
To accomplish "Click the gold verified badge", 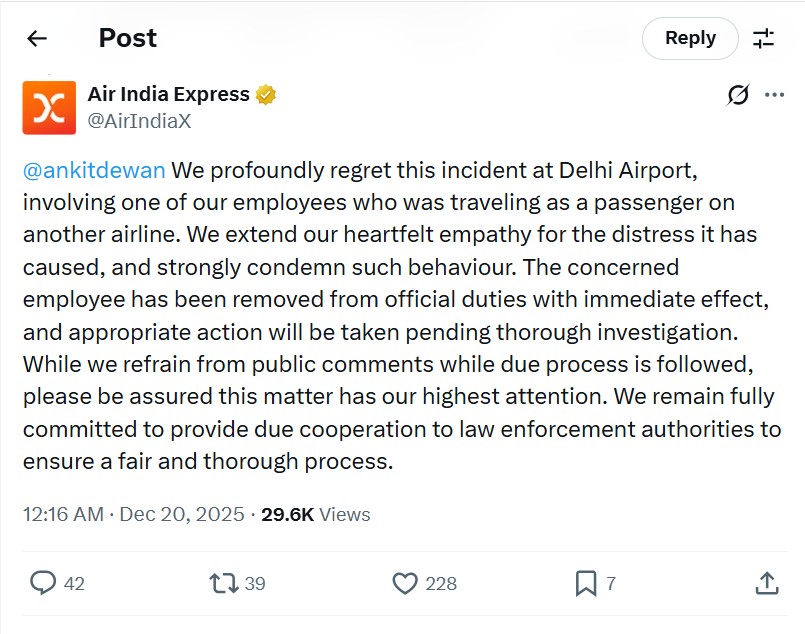I will [265, 95].
